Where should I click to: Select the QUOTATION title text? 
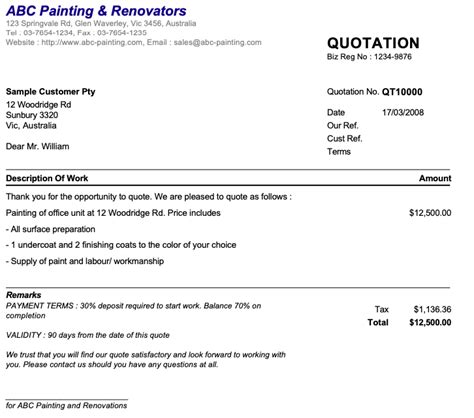click(373, 43)
